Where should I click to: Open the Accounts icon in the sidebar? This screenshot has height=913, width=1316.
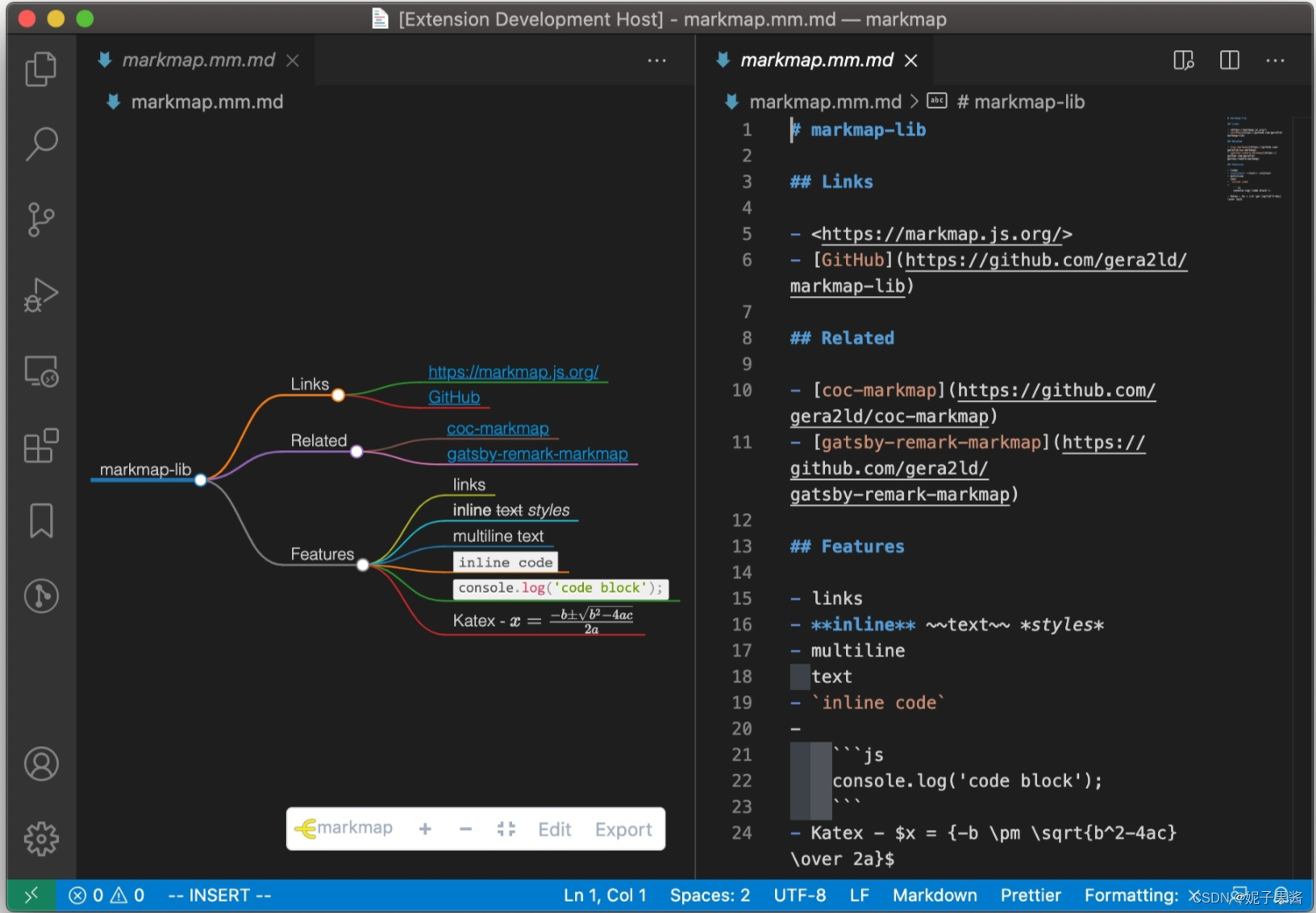pos(40,764)
